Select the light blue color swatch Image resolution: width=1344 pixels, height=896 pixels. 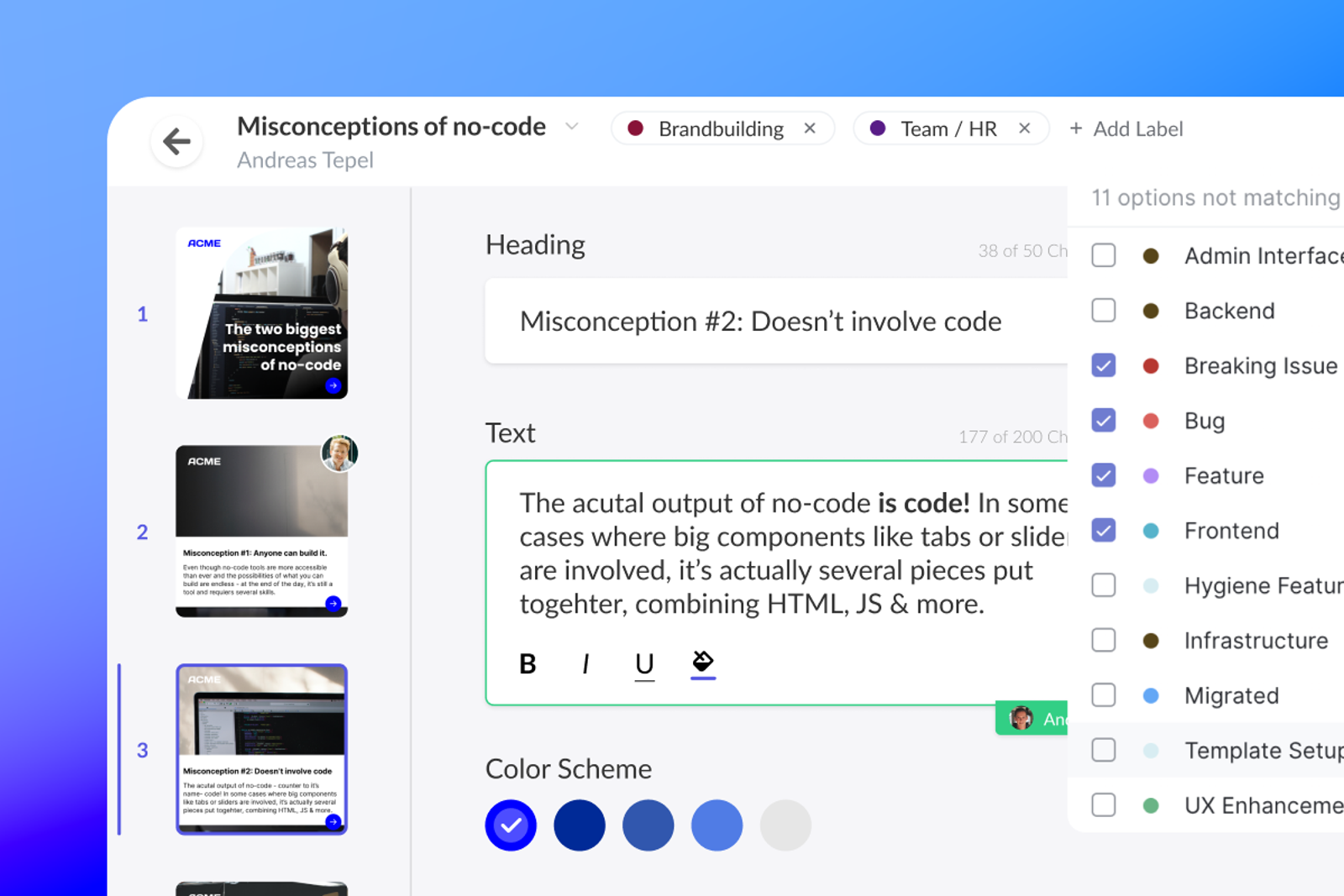717,825
